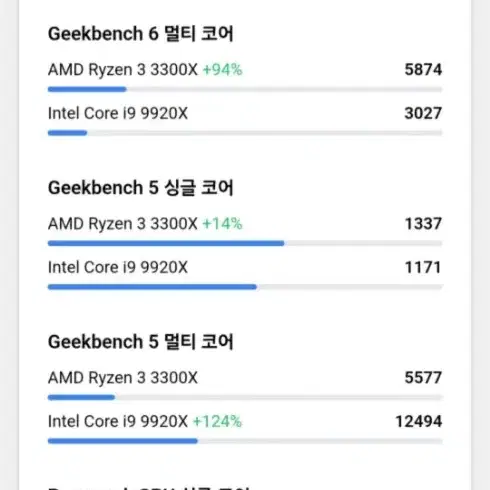
Task: Click the Geekbench 6 멀티 코어 heading
Action: (x=140, y=34)
